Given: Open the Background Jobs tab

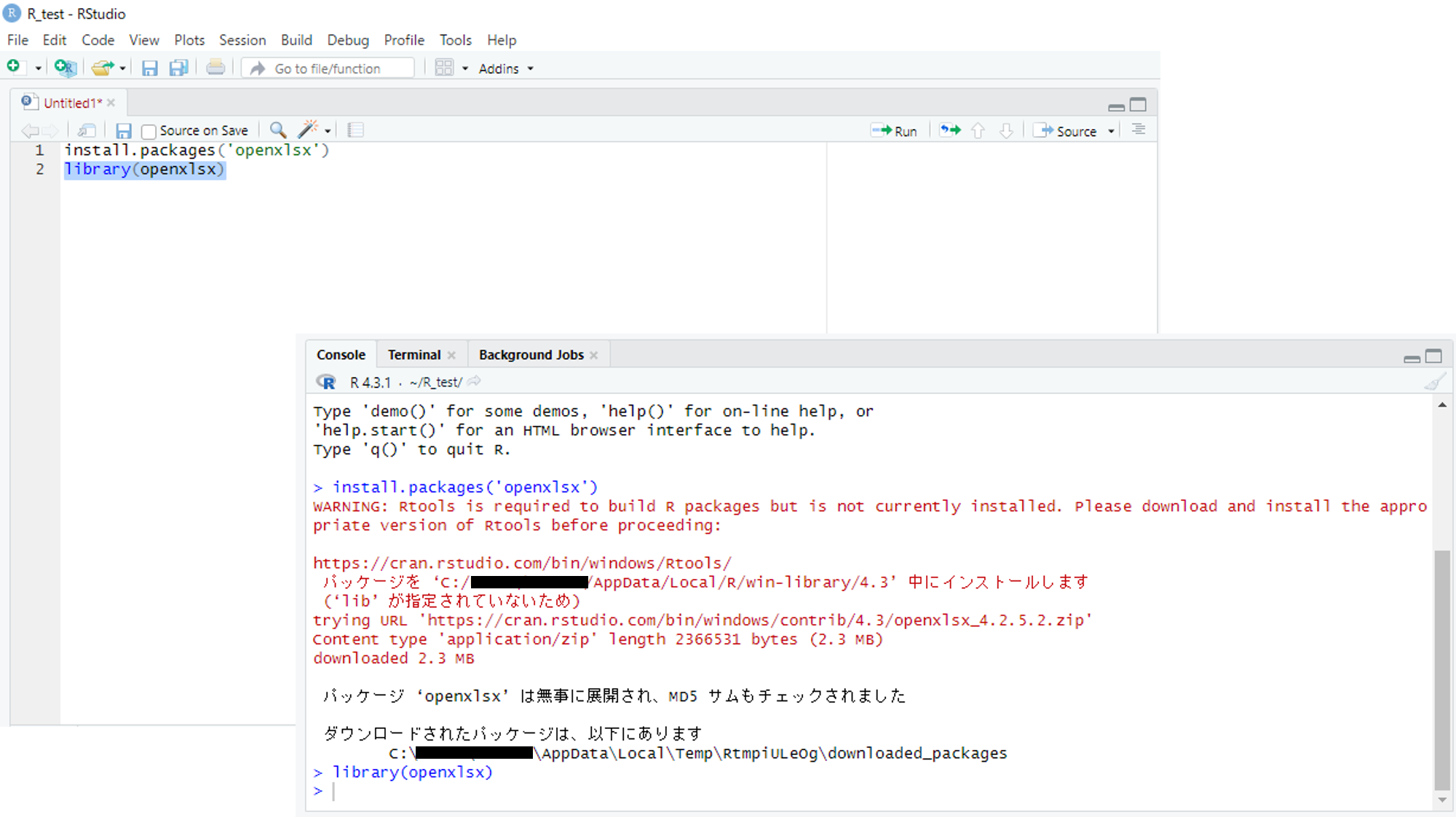Looking at the screenshot, I should click(x=531, y=355).
